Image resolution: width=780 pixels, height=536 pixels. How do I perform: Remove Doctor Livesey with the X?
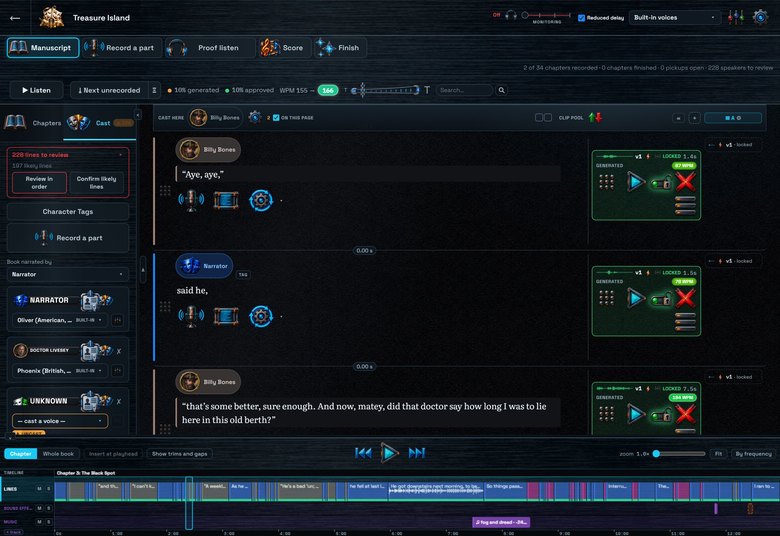pyautogui.click(x=118, y=351)
